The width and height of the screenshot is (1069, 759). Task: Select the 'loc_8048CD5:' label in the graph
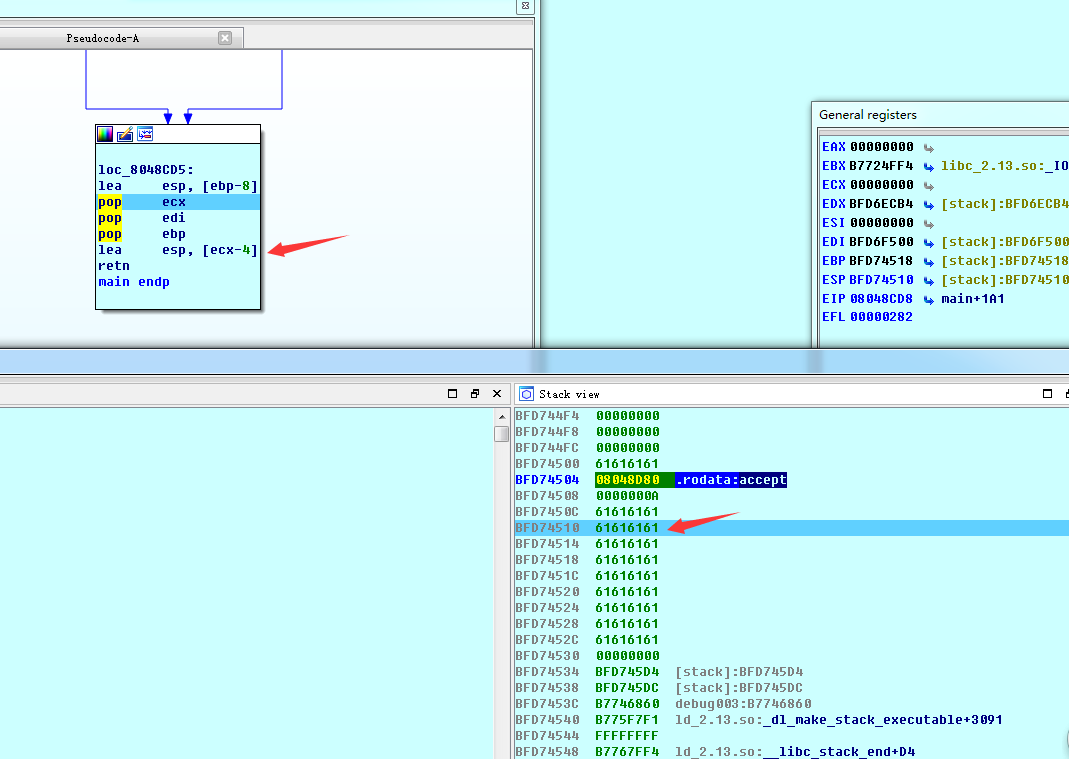tap(146, 170)
